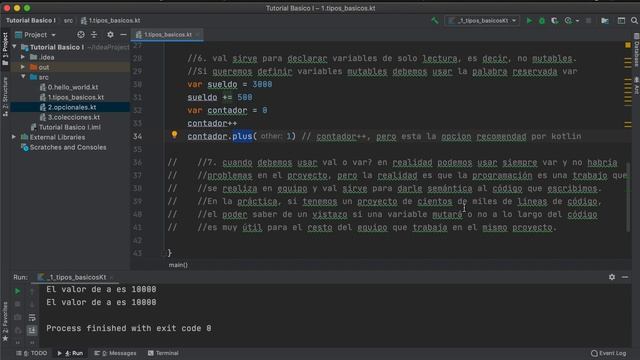Rerun the program in the Run panel
Viewport: 640px width, 360px height.
coord(18,291)
